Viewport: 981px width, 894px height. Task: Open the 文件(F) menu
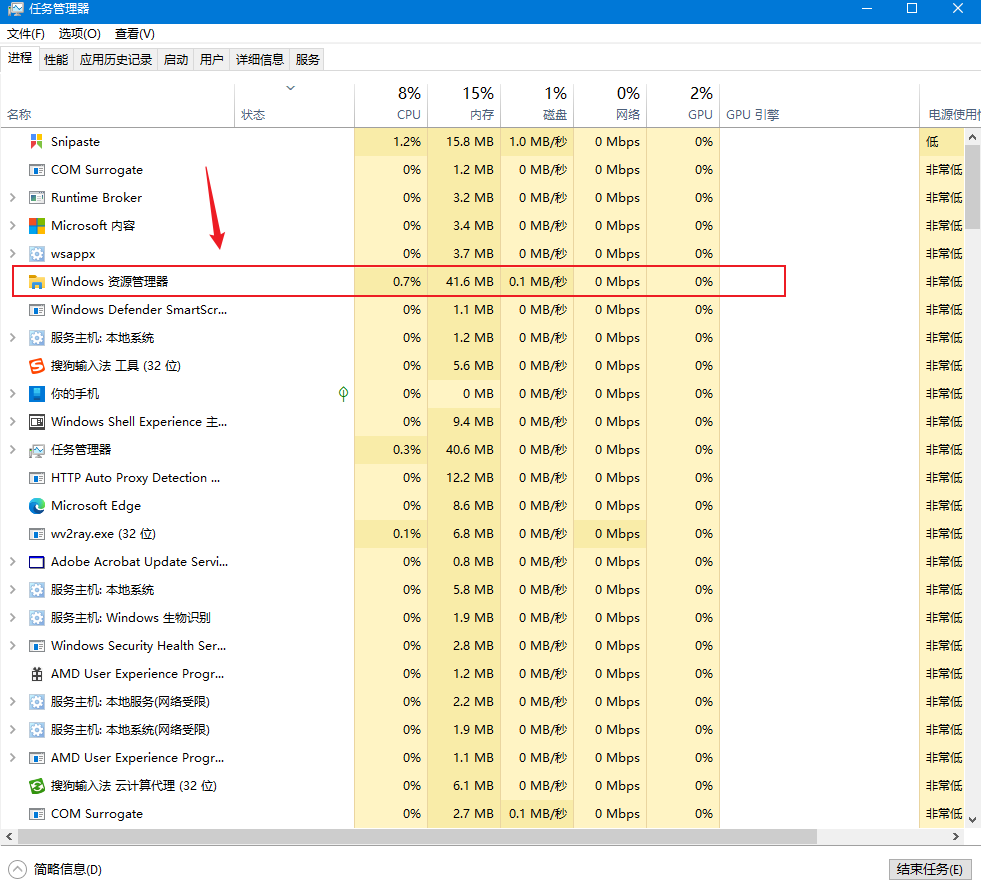click(x=26, y=34)
